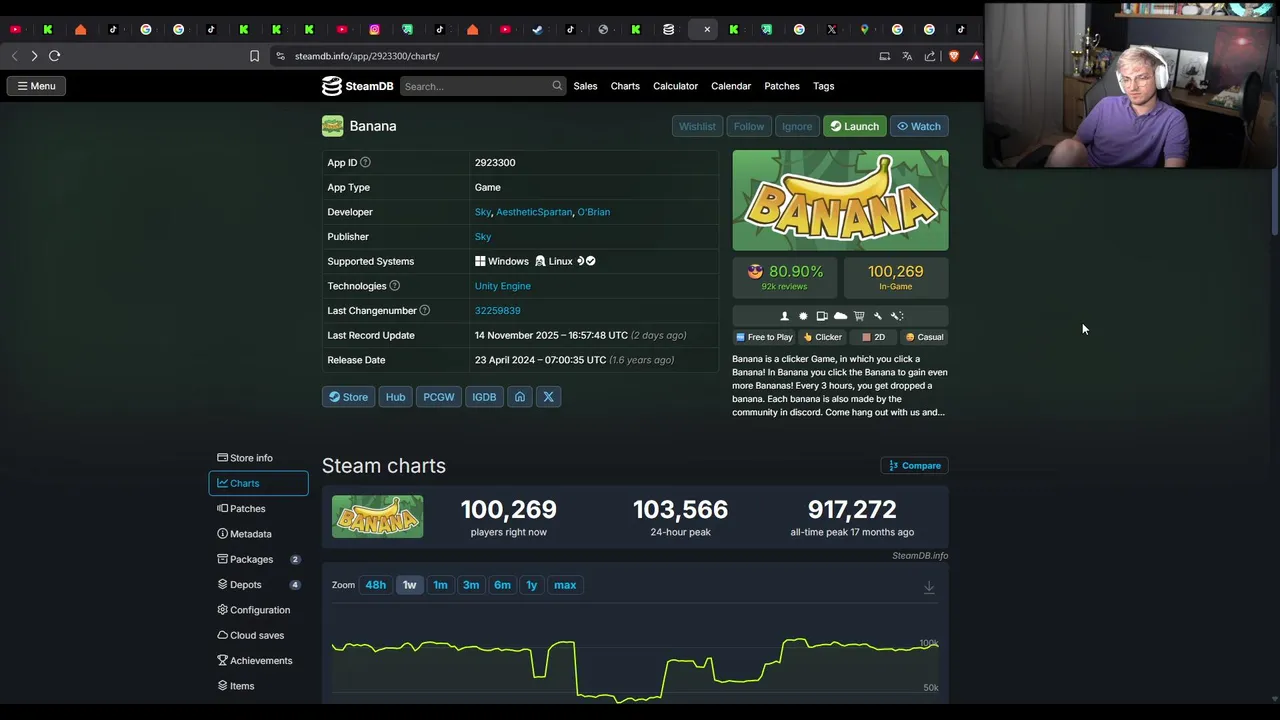The height and width of the screenshot is (720, 1280).
Task: Switch to the Instagram browser tab
Action: coord(375,29)
